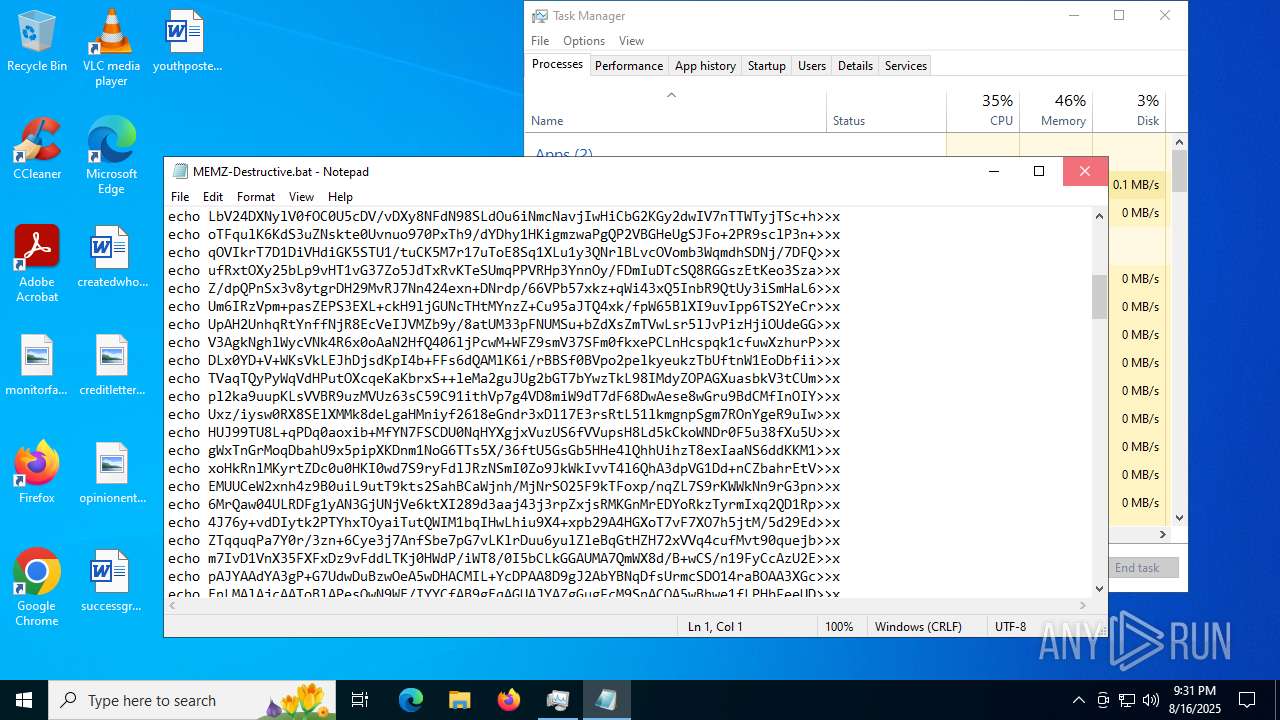Click the End task button
Image resolution: width=1280 pixels, height=720 pixels.
click(x=1137, y=568)
